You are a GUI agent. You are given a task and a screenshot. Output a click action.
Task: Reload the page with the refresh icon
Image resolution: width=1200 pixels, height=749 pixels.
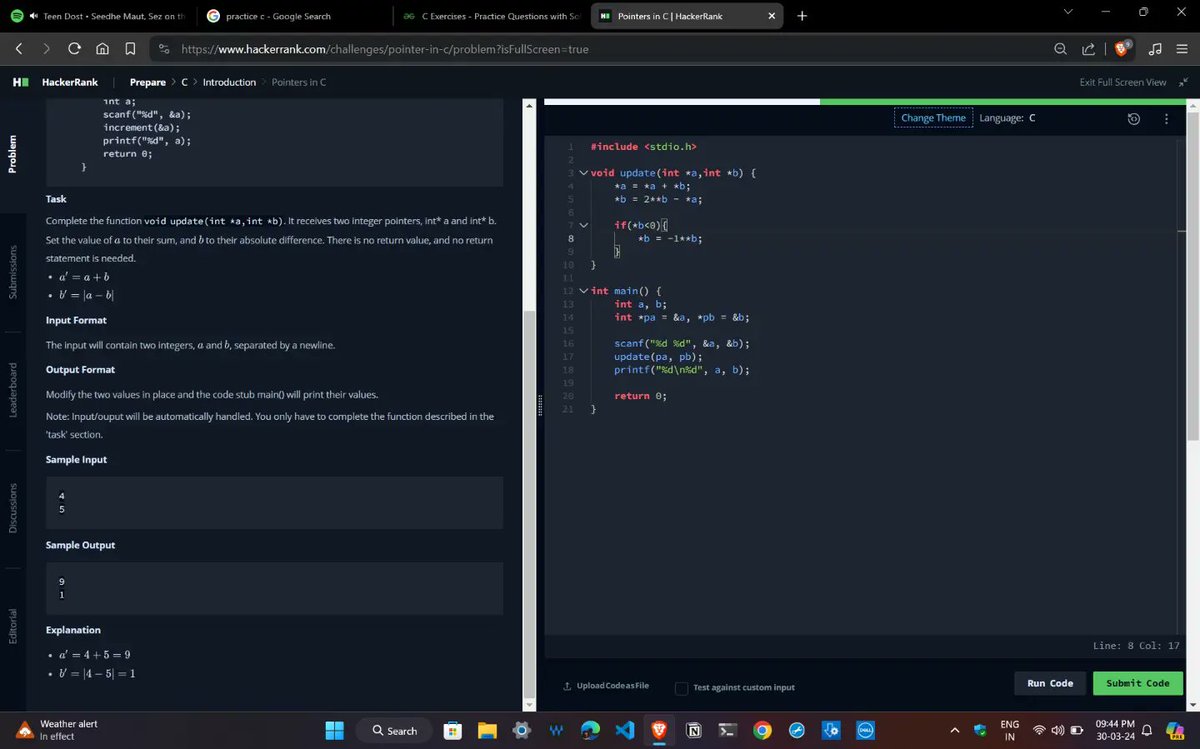click(74, 49)
